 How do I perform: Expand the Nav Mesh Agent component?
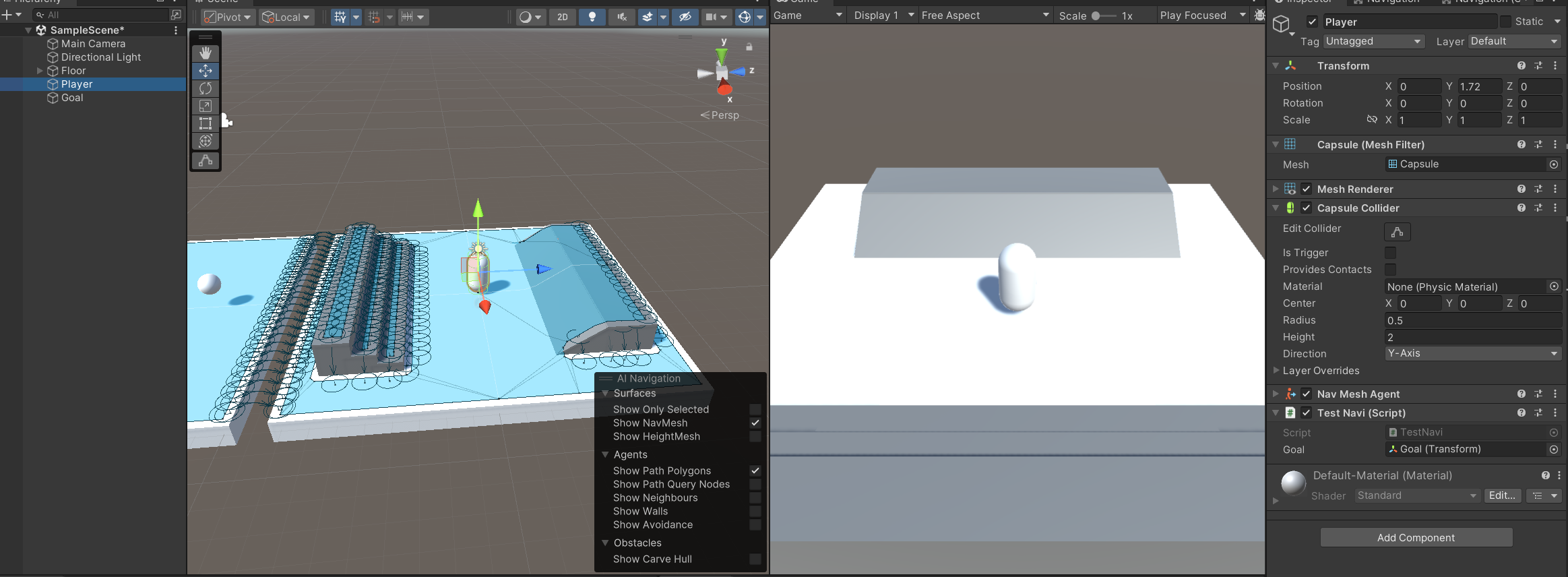(1275, 394)
